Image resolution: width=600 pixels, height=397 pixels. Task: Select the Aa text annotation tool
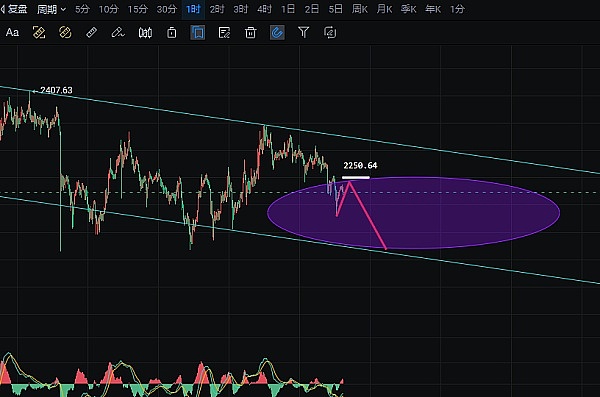[x=12, y=33]
